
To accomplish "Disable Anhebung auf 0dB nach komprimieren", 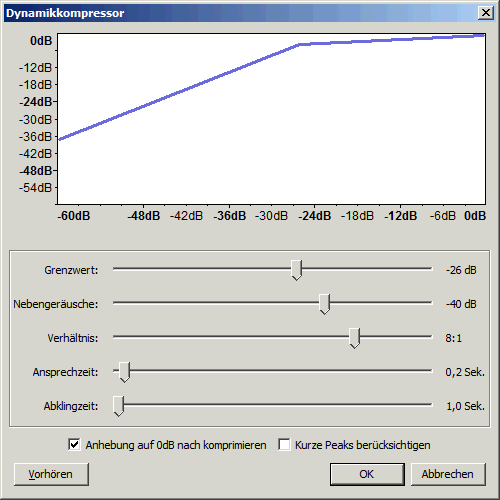I will [x=74, y=445].
